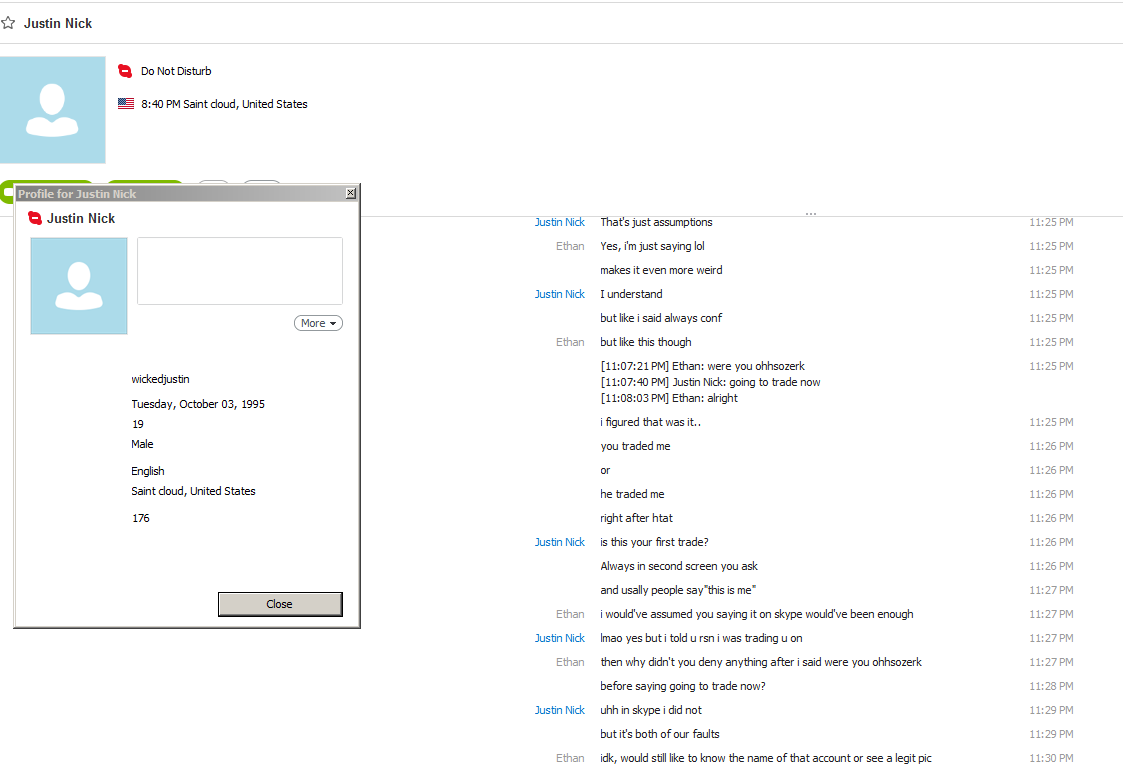Click the message 'right after htat'
The height and width of the screenshot is (774, 1123).
(x=637, y=518)
